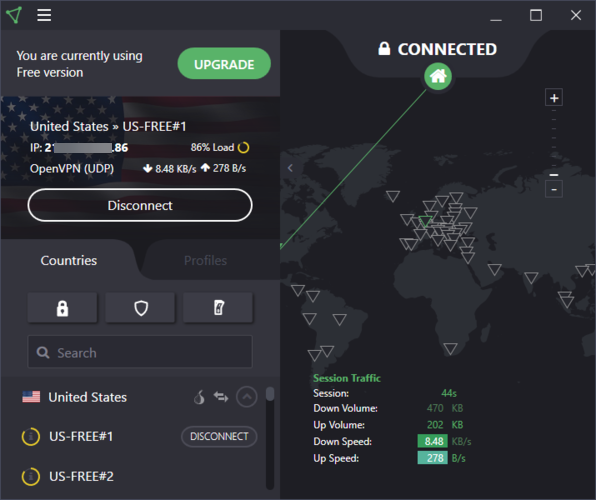Click the Session Traffic heading
Image resolution: width=596 pixels, height=500 pixels.
347,378
